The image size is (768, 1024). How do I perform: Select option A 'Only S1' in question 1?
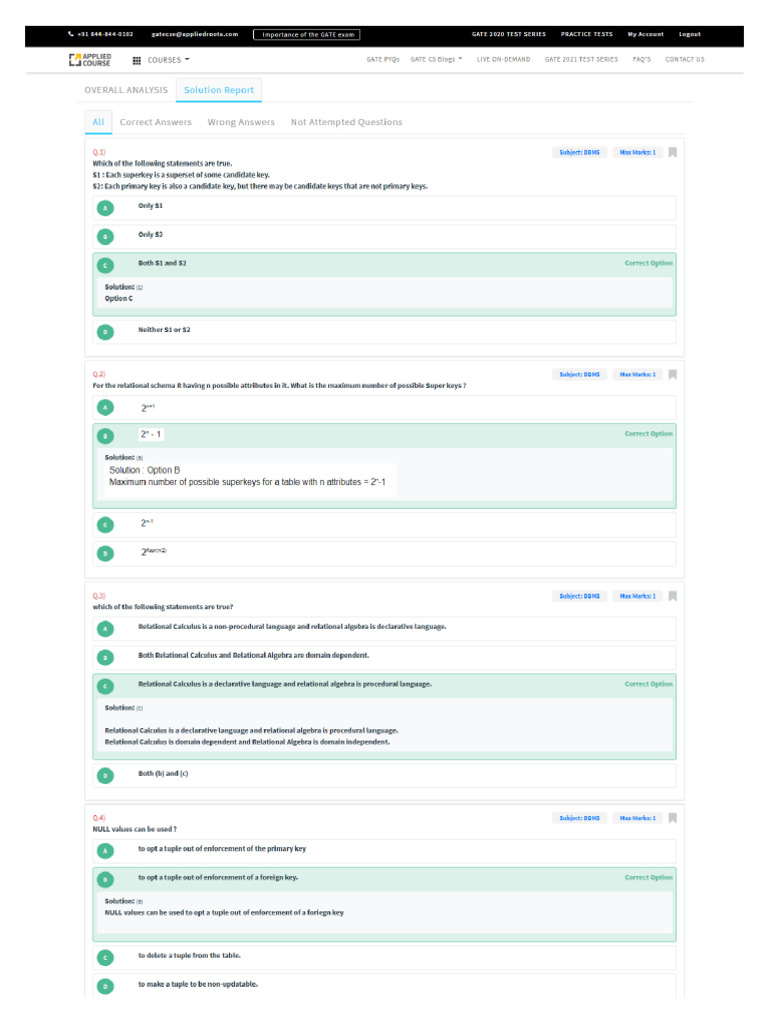[105, 208]
